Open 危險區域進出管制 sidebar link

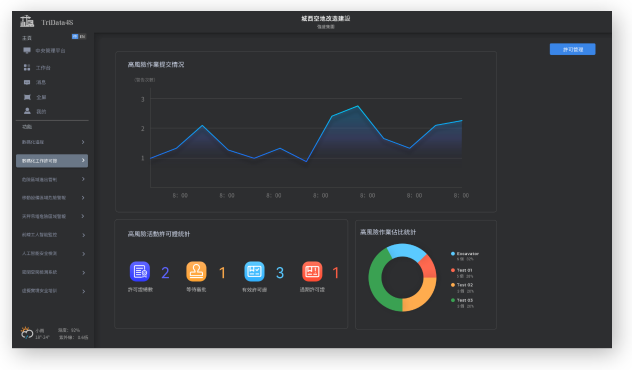[x=40, y=179]
